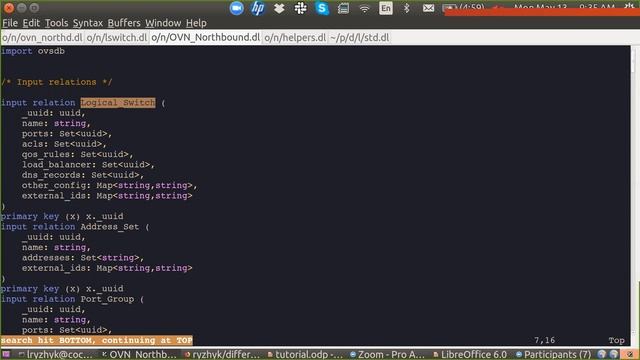Click the 'Input relations' comment

(56, 82)
